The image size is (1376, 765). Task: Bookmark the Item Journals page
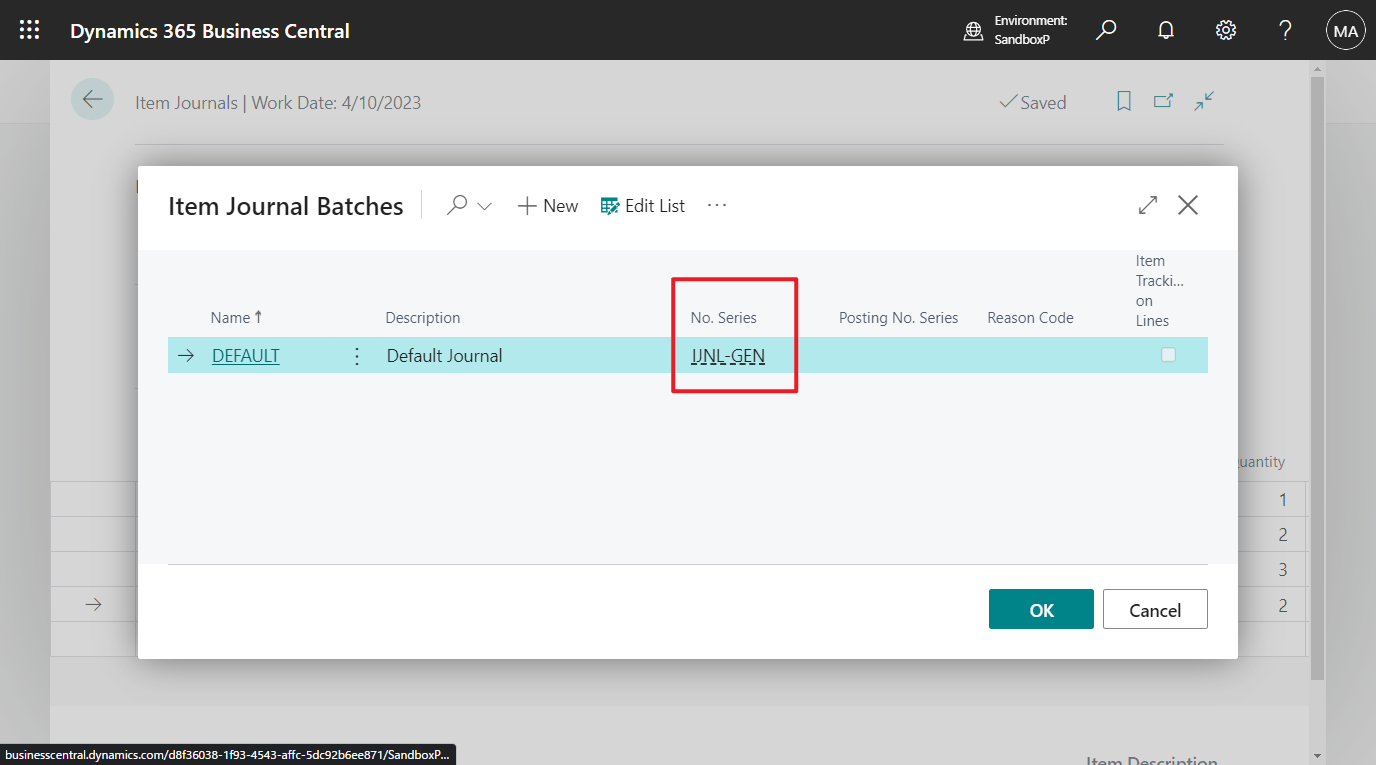click(1123, 101)
